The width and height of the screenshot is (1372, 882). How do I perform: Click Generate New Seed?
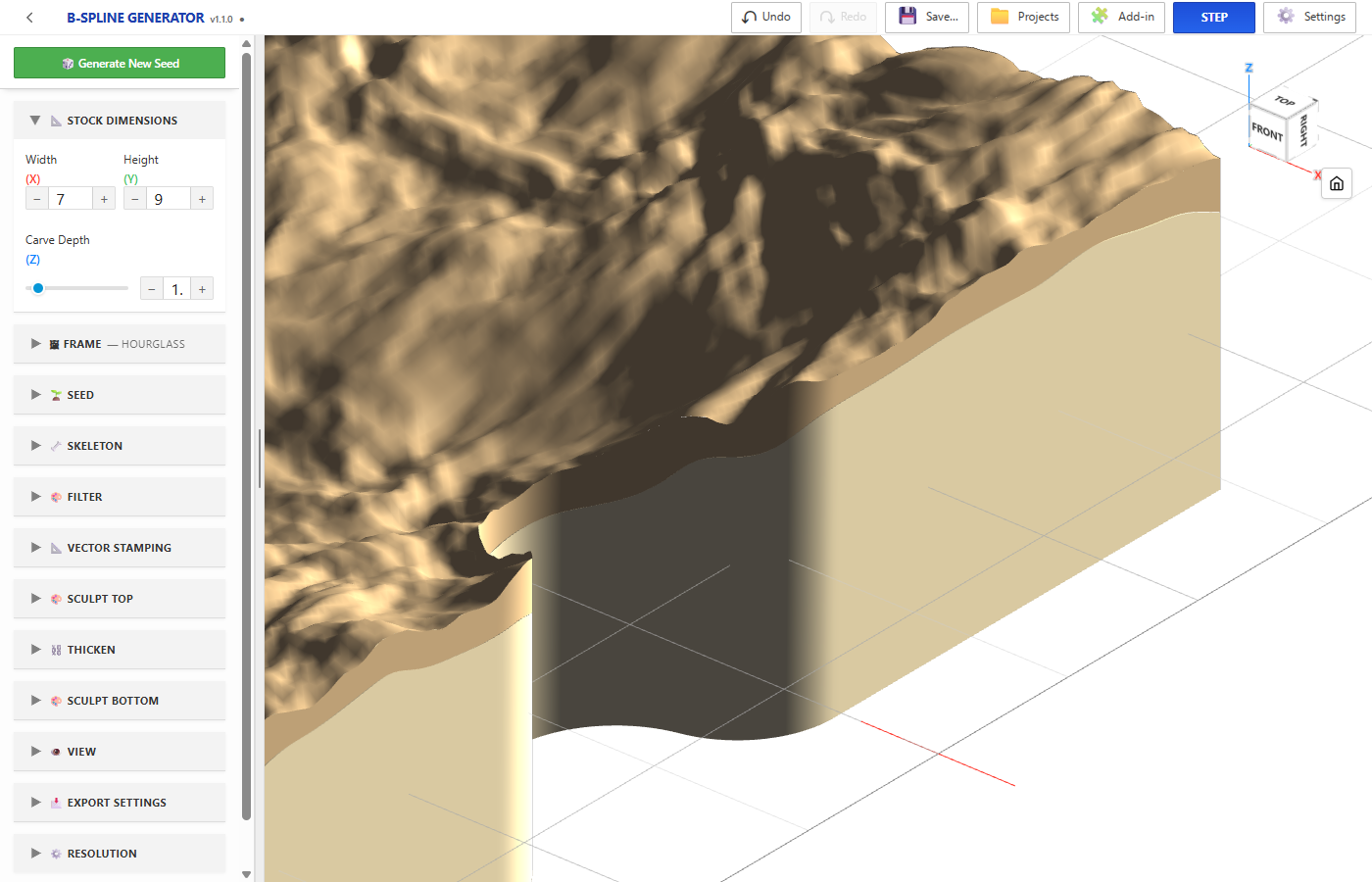[120, 63]
